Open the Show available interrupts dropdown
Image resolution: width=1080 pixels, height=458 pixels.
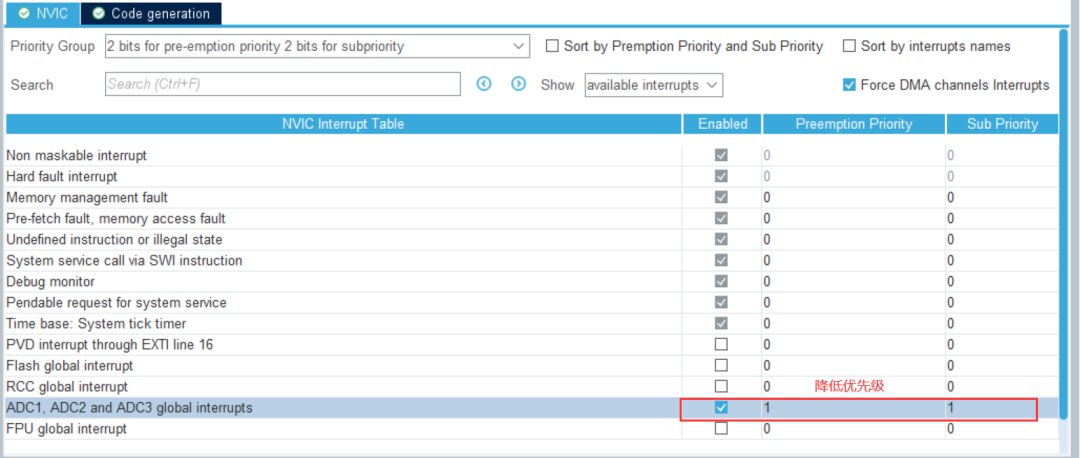click(x=653, y=85)
